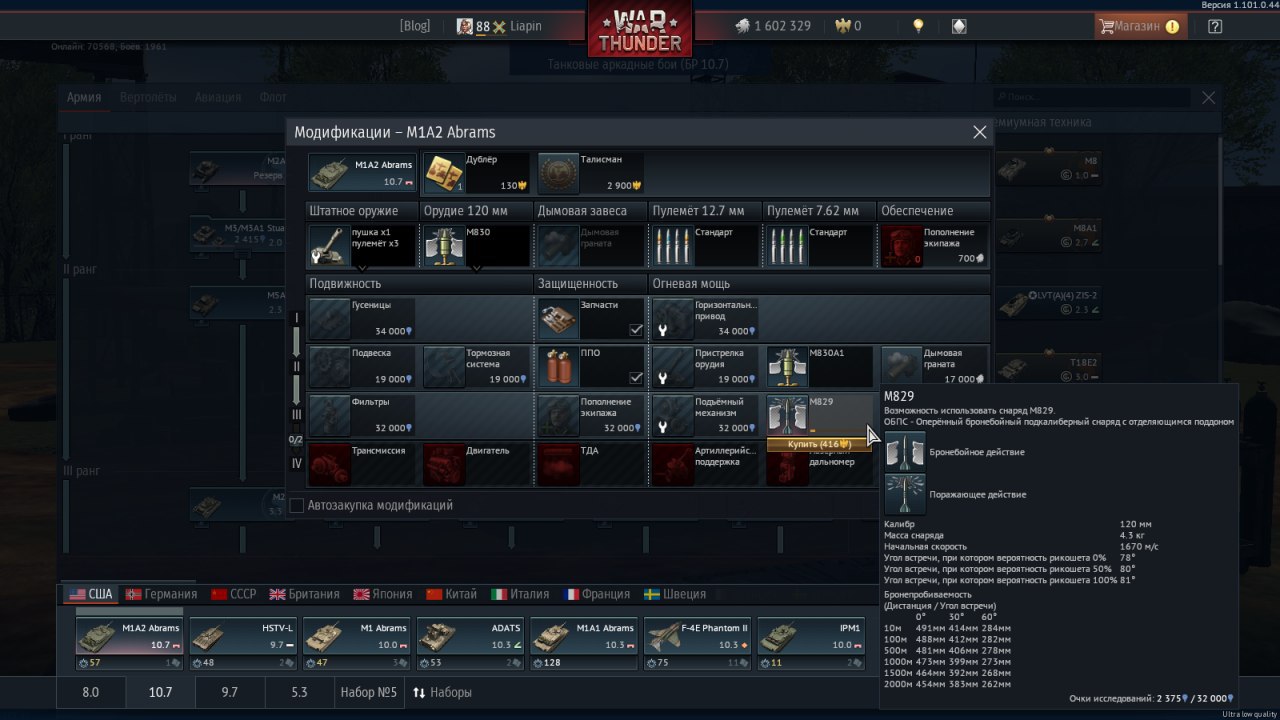The height and width of the screenshot is (720, 1280).
Task: Select the Тормозная система modification
Action: [475, 367]
